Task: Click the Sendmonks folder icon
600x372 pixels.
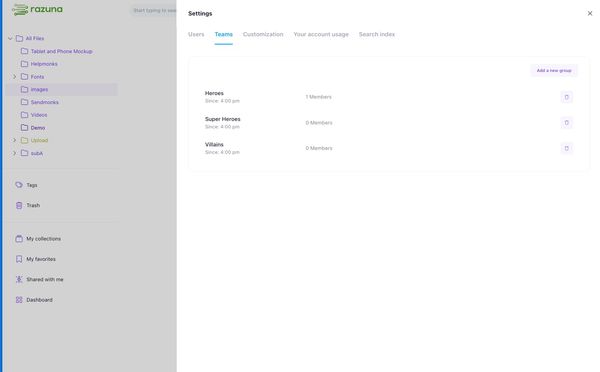Action: (24, 102)
